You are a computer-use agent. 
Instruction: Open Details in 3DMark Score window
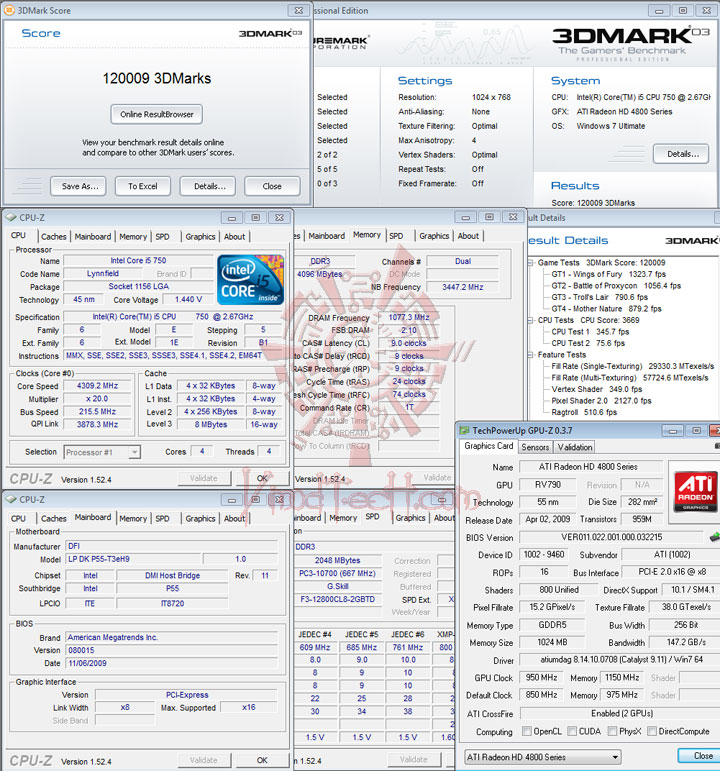tap(208, 186)
